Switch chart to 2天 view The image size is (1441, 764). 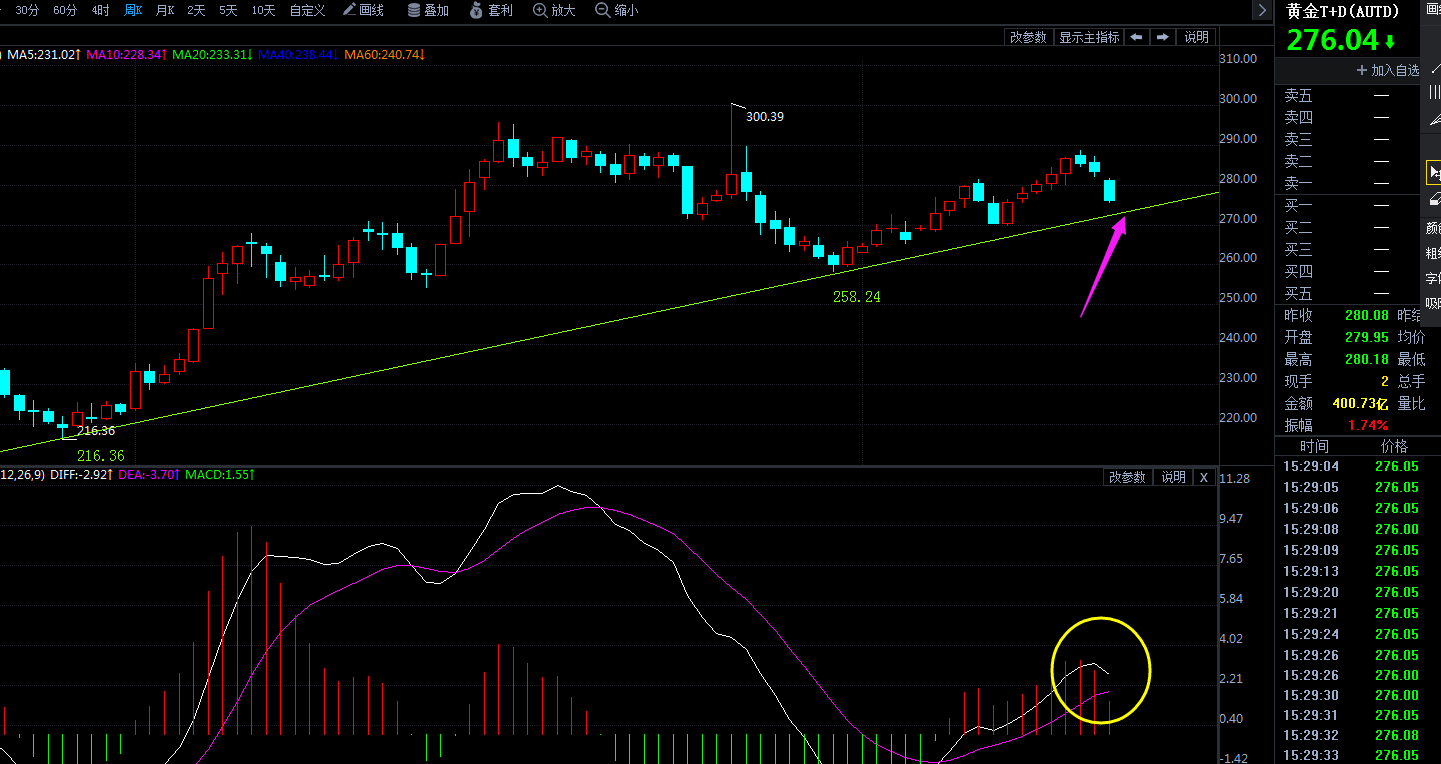(196, 10)
